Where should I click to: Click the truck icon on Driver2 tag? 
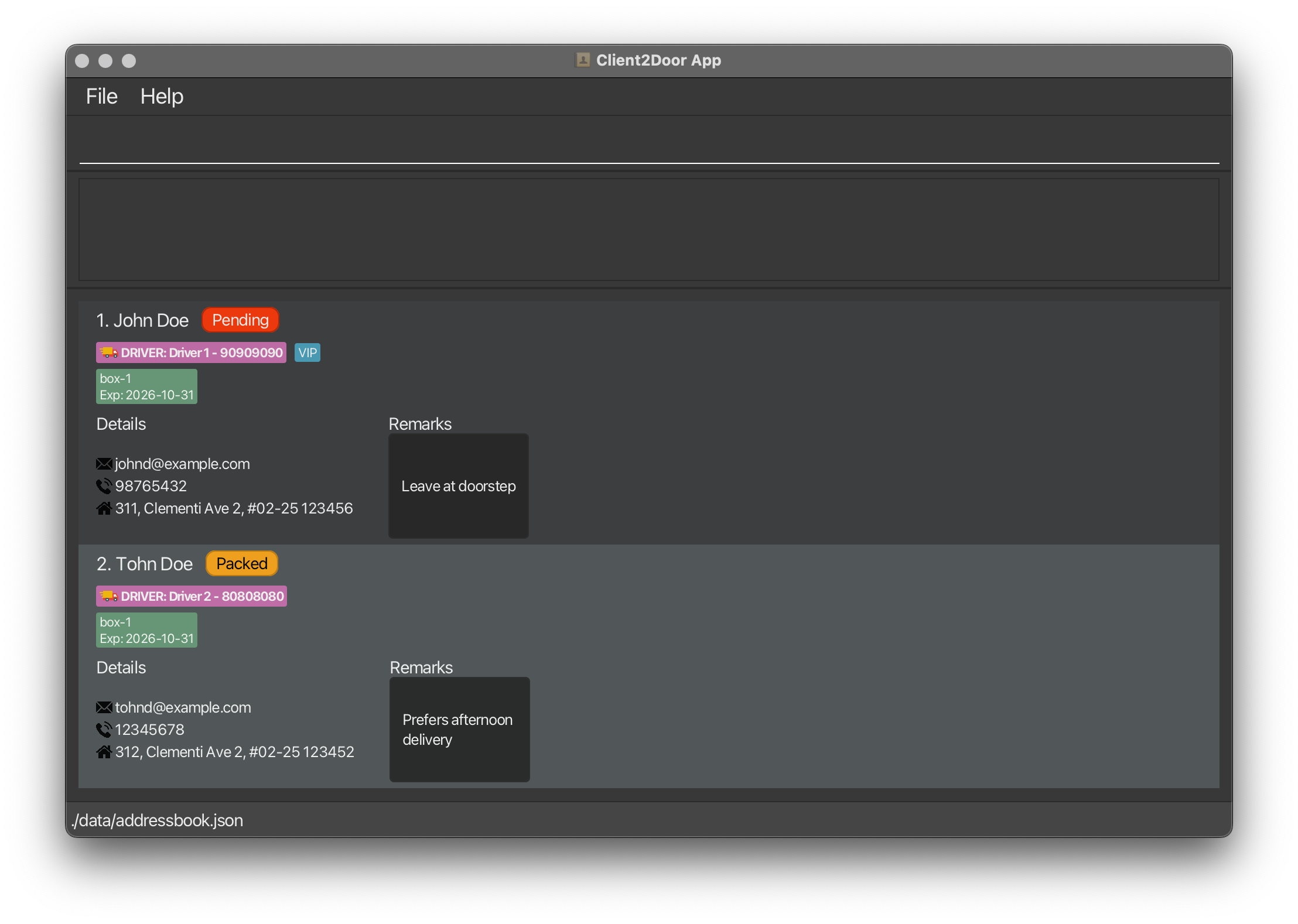tap(108, 596)
